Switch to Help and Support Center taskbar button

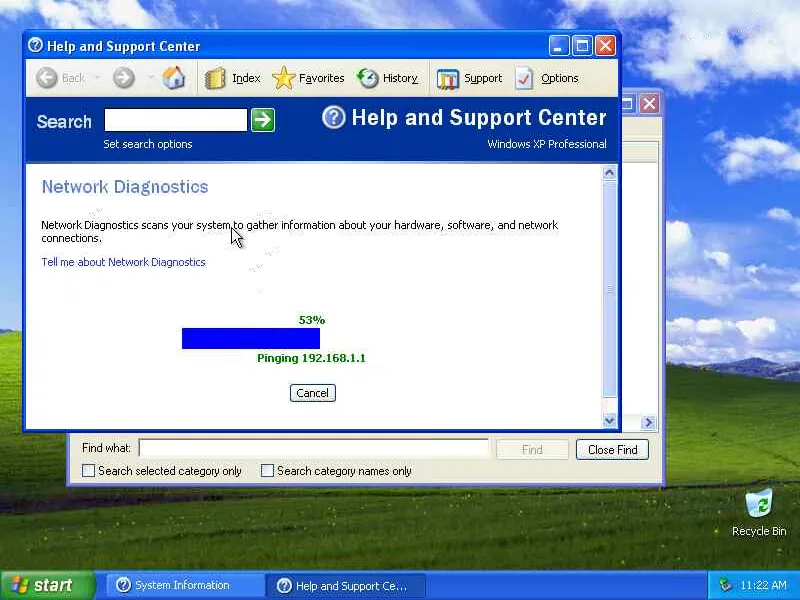(x=345, y=586)
